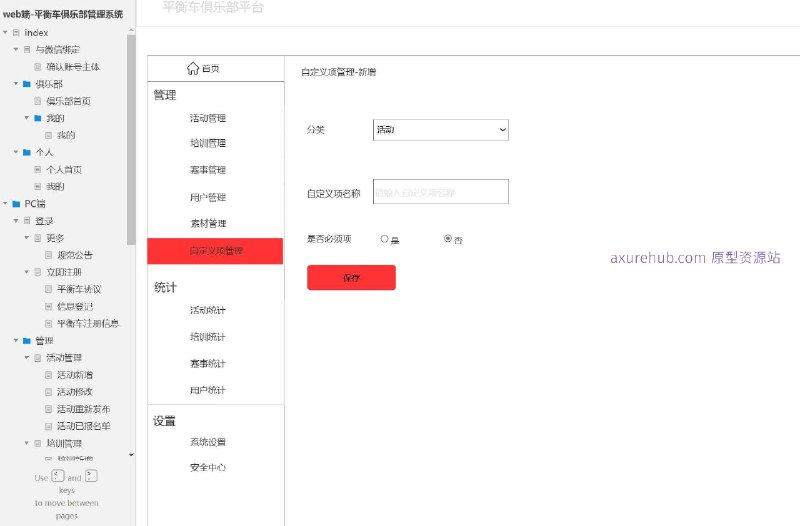Image resolution: width=800 pixels, height=526 pixels.
Task: Click the page icon beside 平衡车协议
Action: tap(48, 289)
